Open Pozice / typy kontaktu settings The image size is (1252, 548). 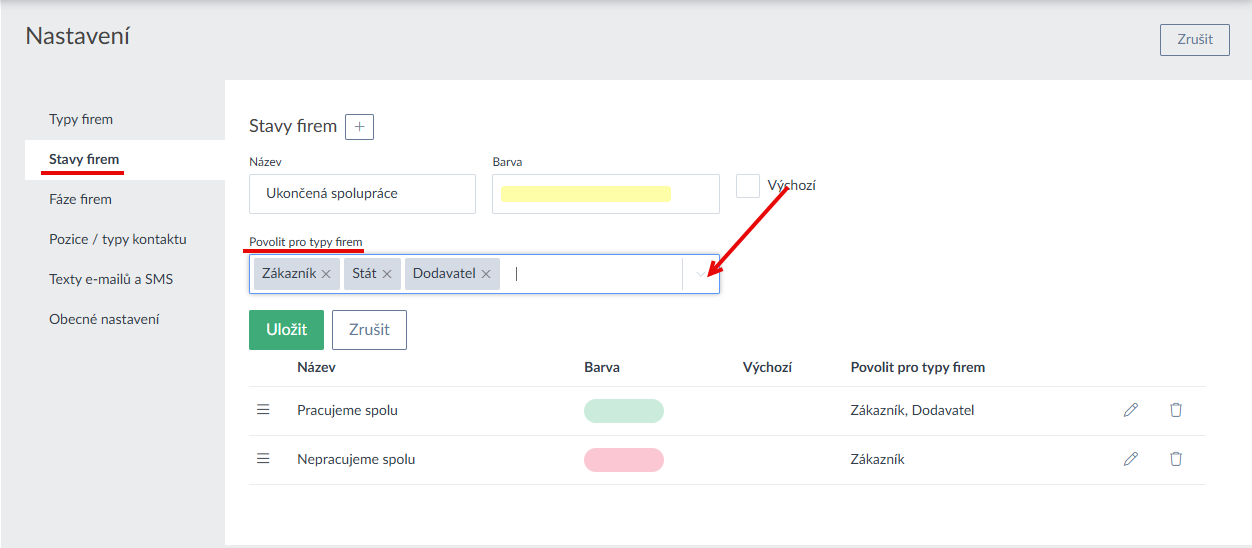[117, 239]
